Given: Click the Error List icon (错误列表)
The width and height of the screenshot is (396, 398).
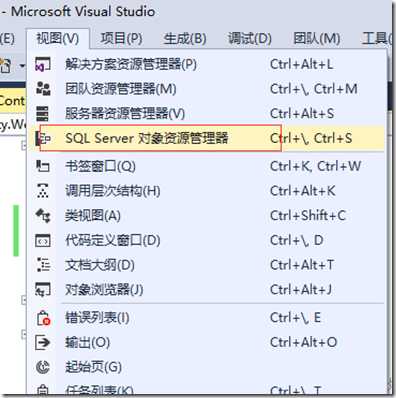Looking at the screenshot, I should pyautogui.click(x=43, y=318).
